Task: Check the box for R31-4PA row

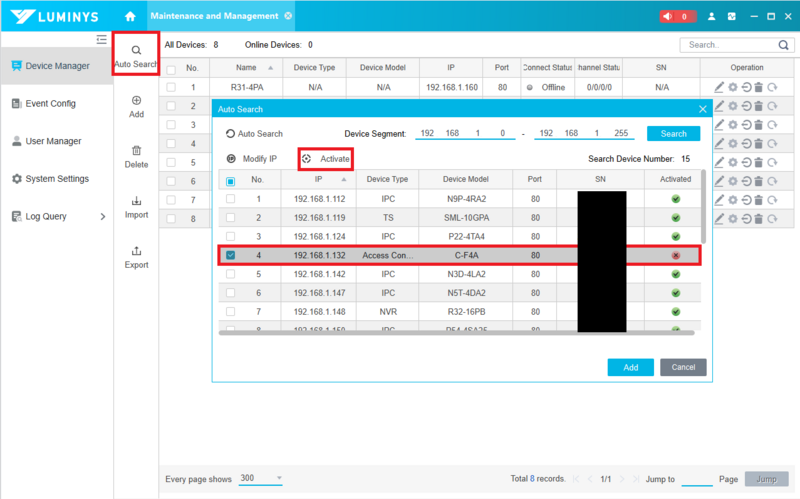Action: click(x=171, y=87)
